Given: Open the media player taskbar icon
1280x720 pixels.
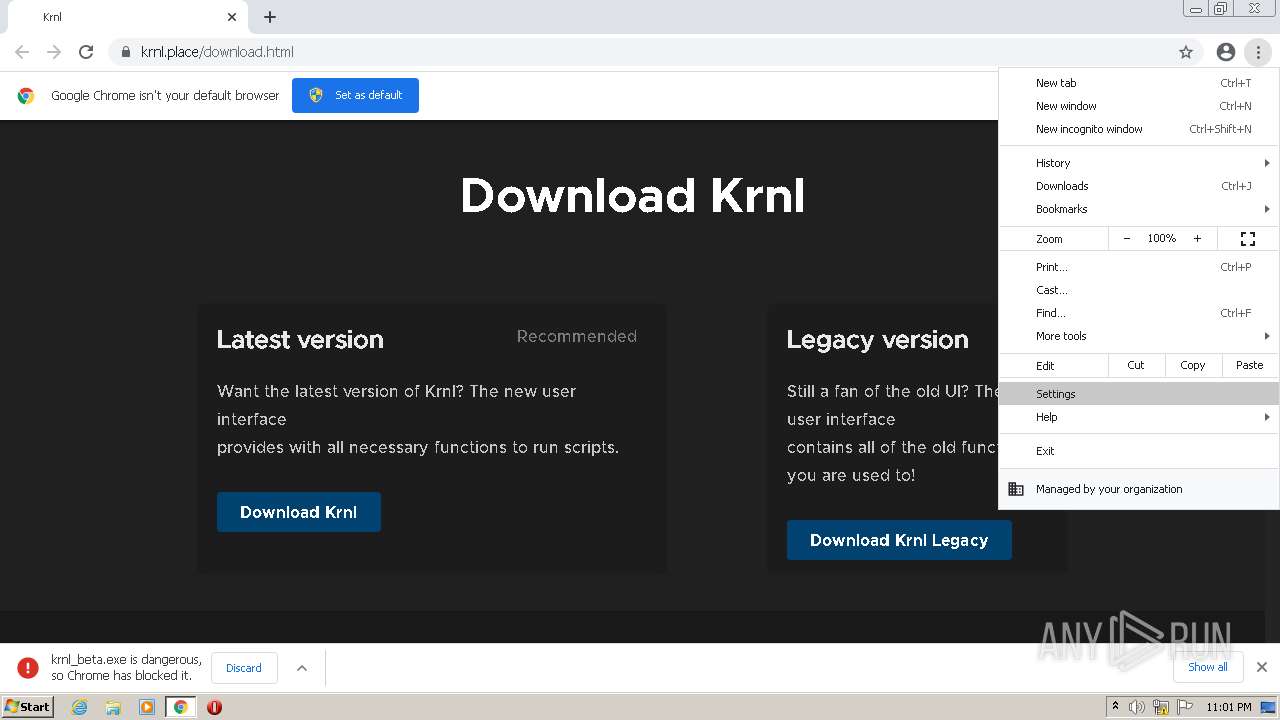Looking at the screenshot, I should [x=147, y=707].
